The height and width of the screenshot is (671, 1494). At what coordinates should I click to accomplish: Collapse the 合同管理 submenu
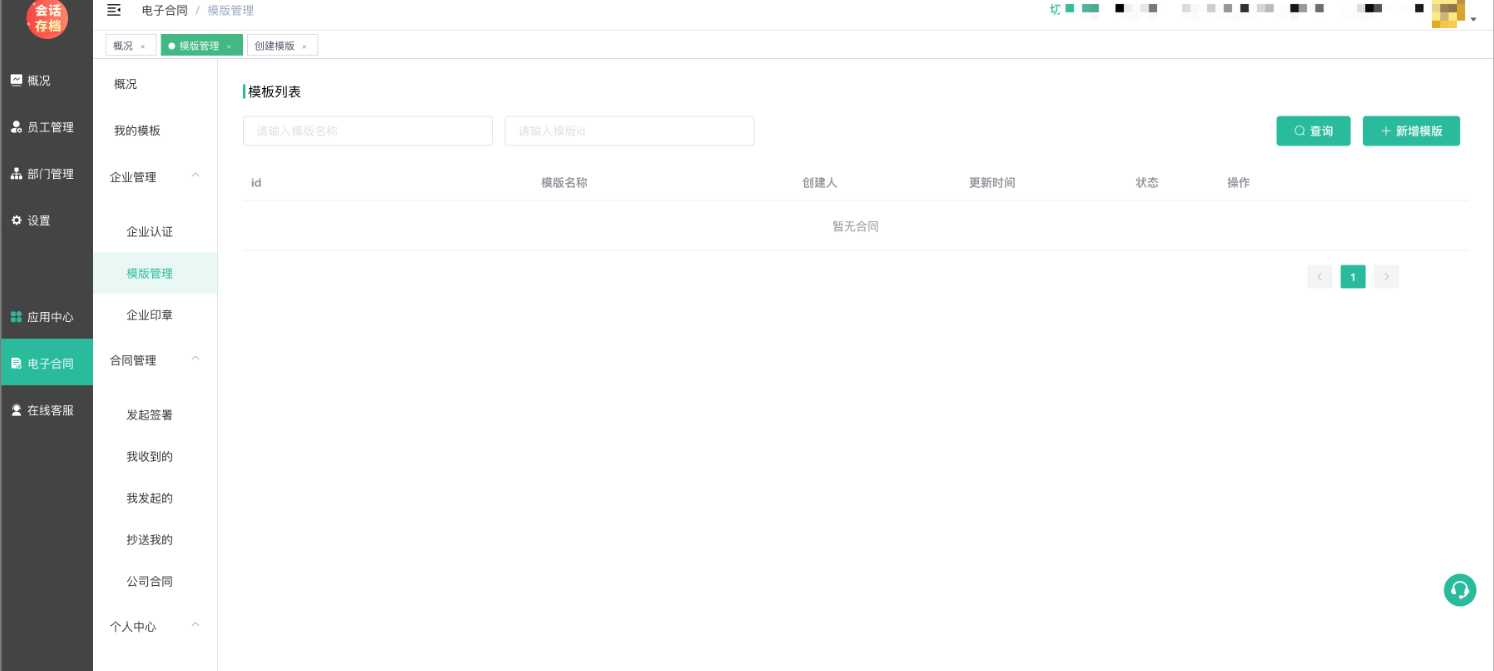[196, 359]
